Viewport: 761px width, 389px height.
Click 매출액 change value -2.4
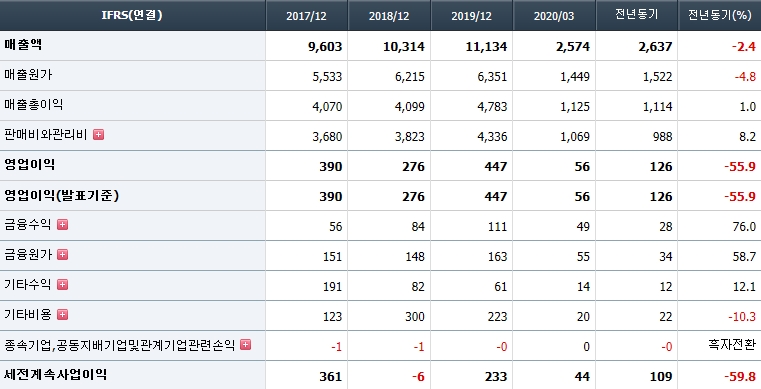[x=744, y=47]
